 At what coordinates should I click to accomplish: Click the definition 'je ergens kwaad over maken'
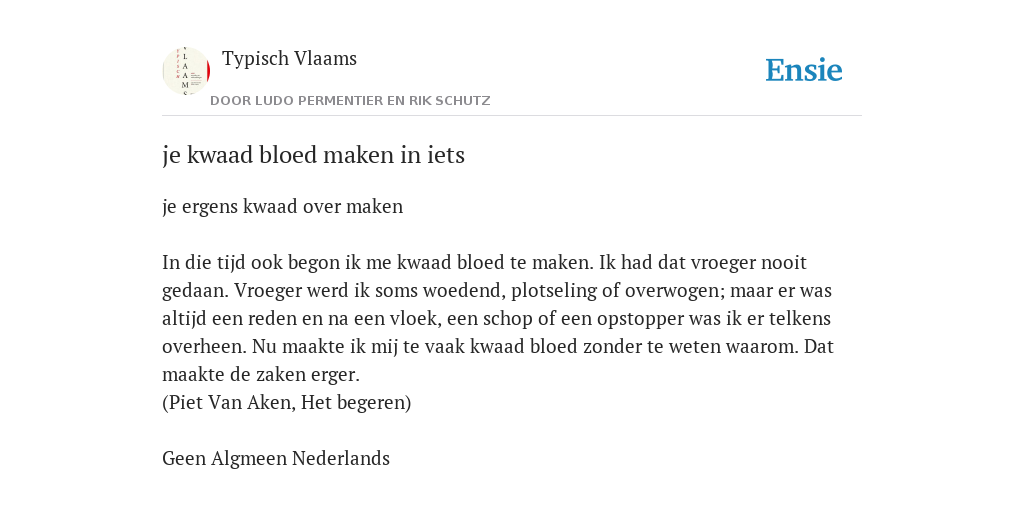[283, 207]
